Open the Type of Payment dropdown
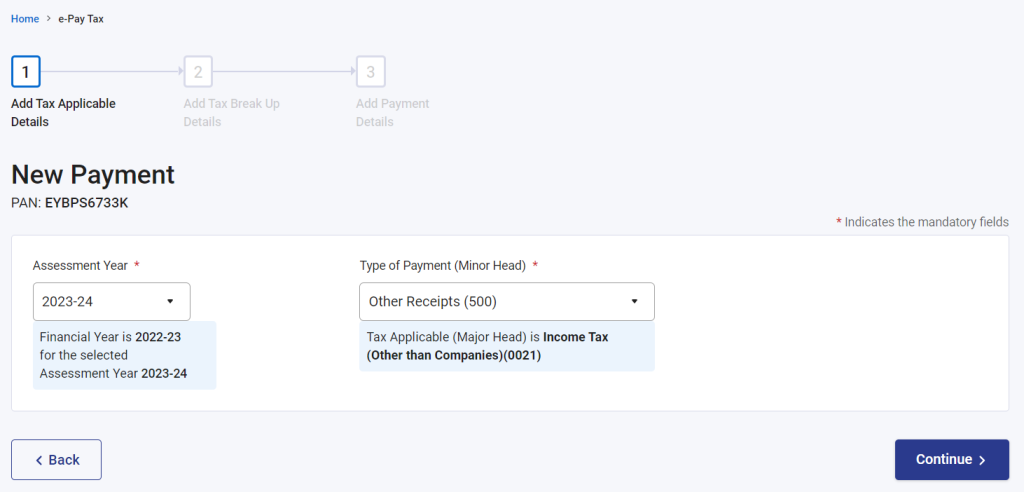Screen dimensions: 1024x492 coord(507,301)
